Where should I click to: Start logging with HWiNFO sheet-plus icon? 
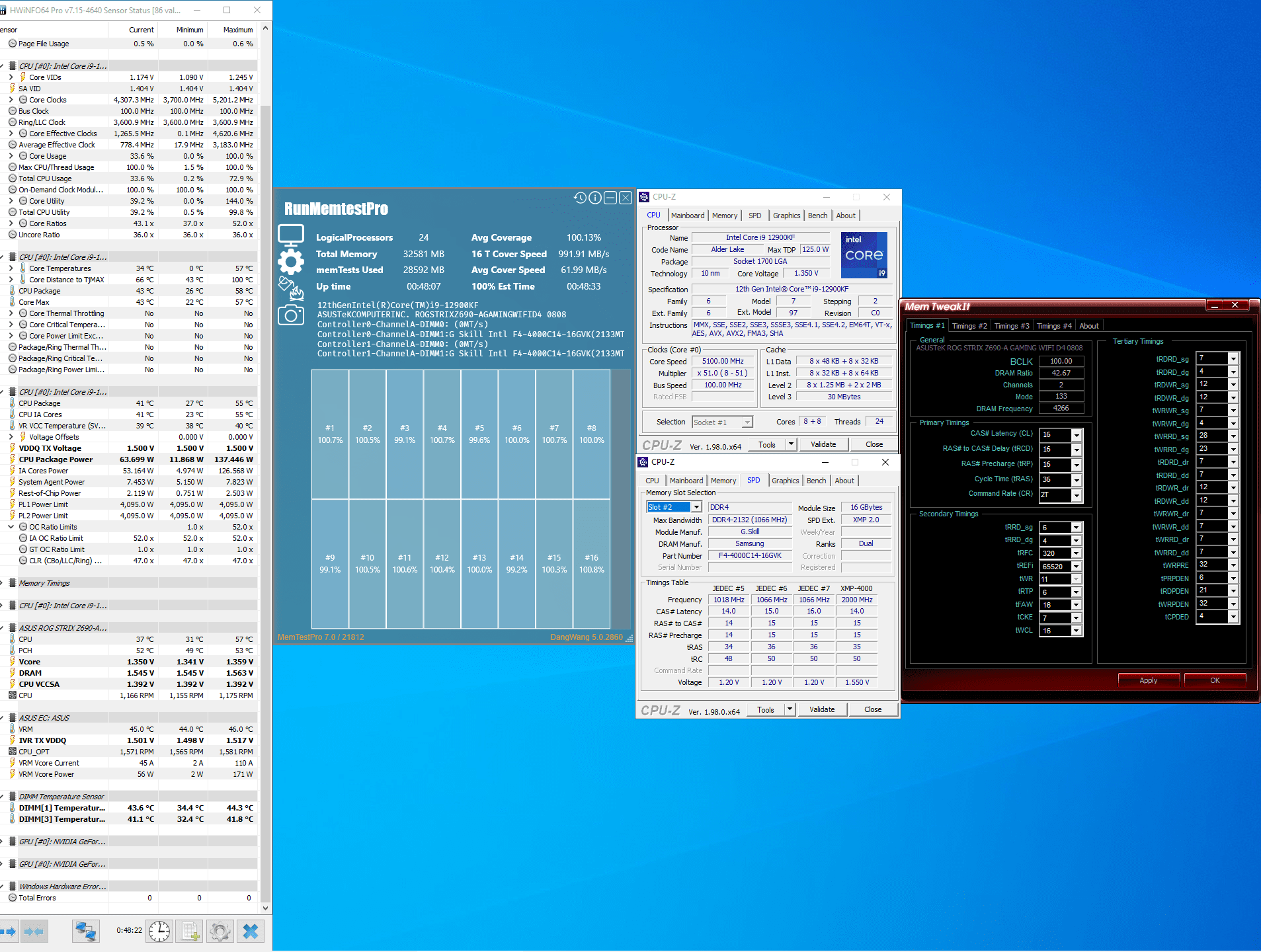pyautogui.click(x=190, y=932)
